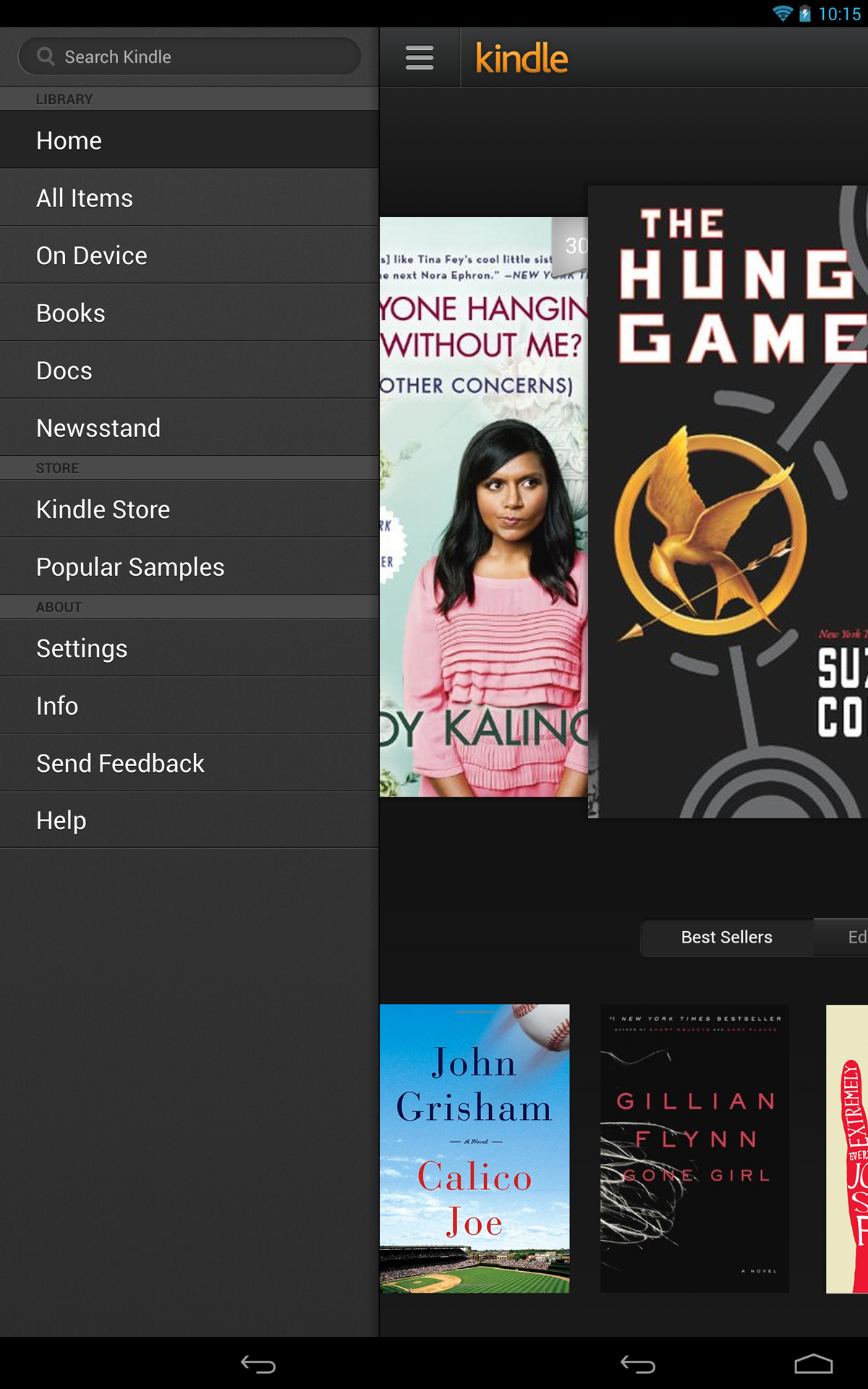Check the battery charging icon

pyautogui.click(x=805, y=13)
